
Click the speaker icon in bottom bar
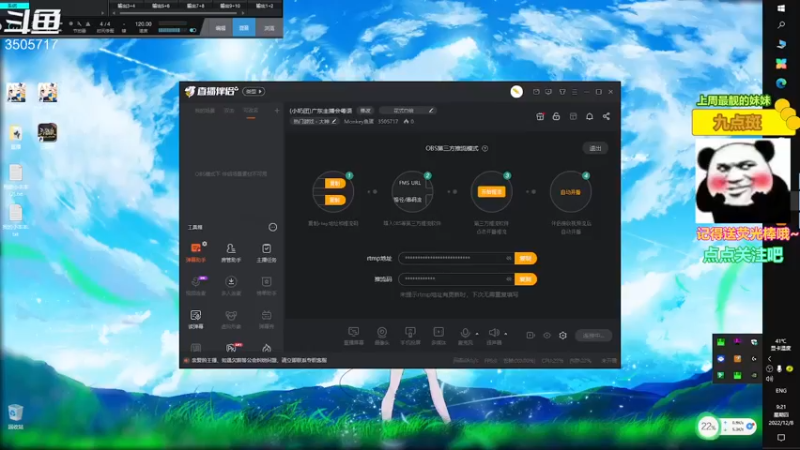[x=493, y=333]
